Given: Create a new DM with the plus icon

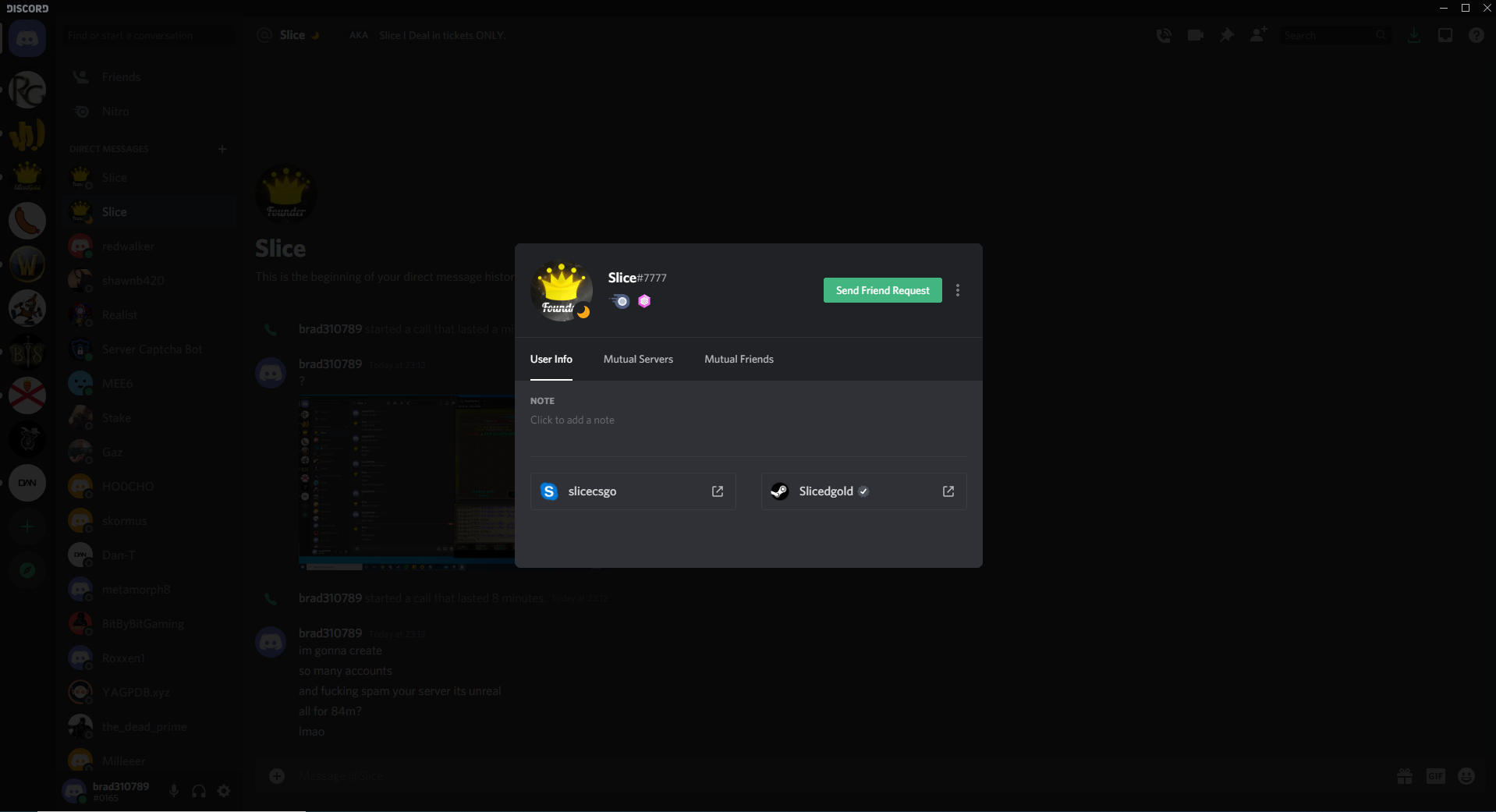Looking at the screenshot, I should tap(222, 149).
